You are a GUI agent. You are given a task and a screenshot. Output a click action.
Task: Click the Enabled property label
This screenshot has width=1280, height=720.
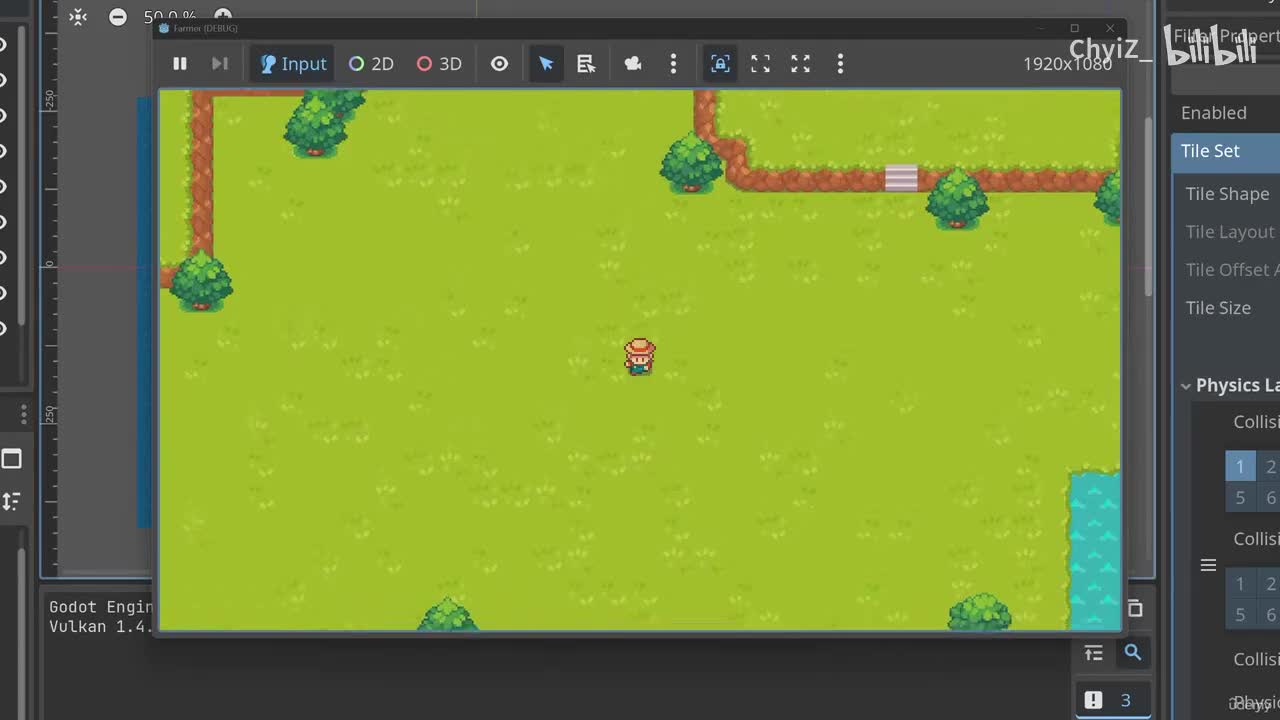point(1214,113)
